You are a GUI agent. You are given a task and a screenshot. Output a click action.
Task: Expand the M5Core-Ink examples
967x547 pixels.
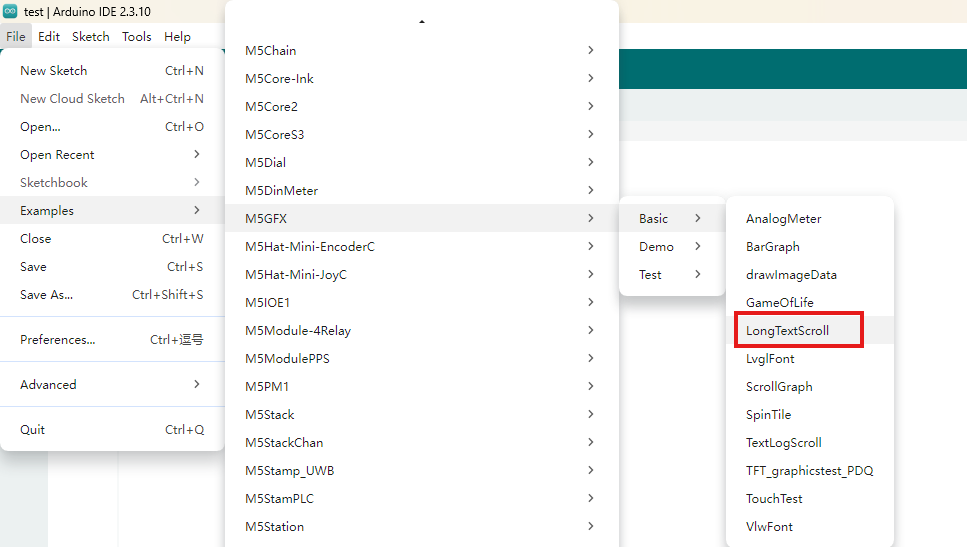(x=422, y=78)
